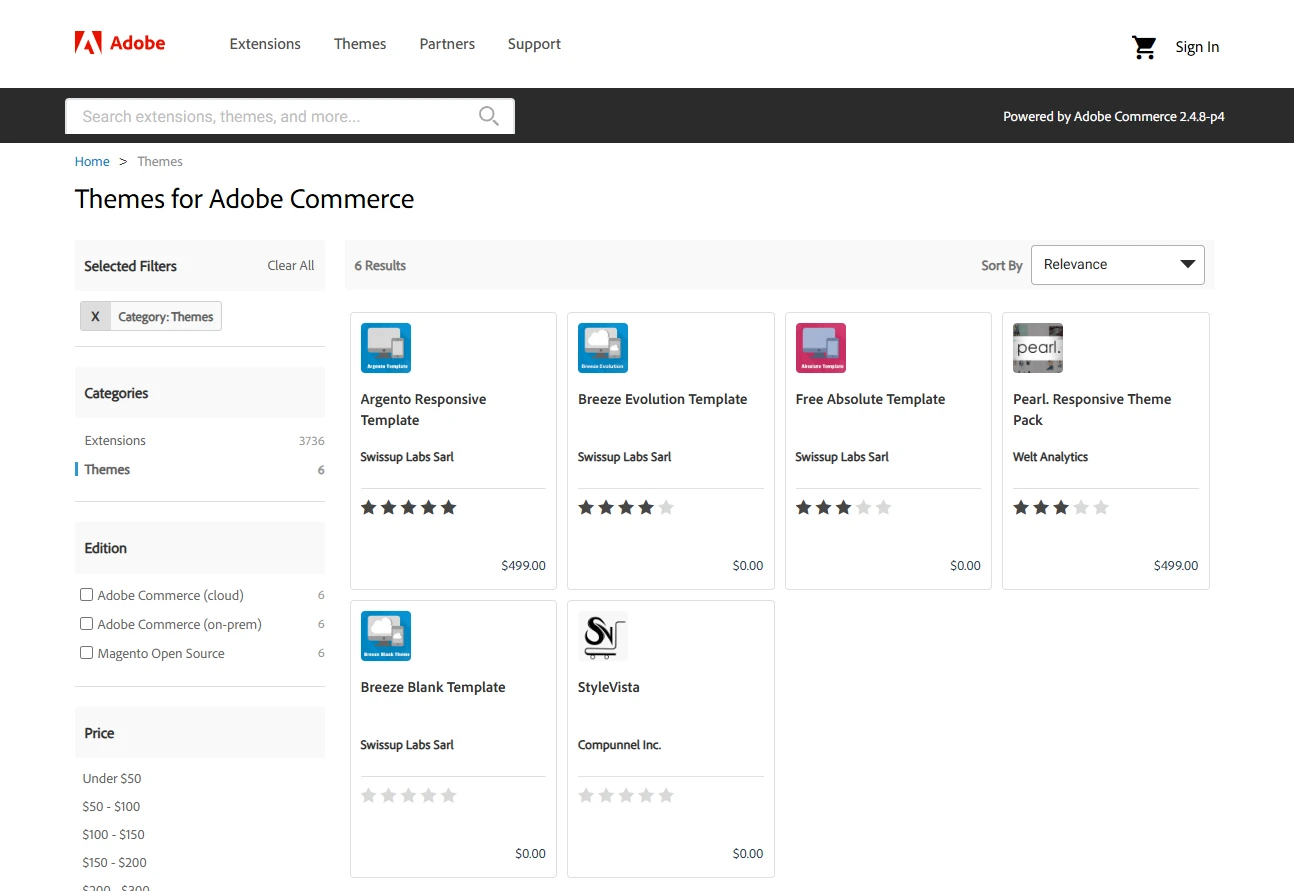Click the Pearl Responsive Theme Pack thumbnail icon
This screenshot has width=1294, height=891.
pyautogui.click(x=1037, y=347)
